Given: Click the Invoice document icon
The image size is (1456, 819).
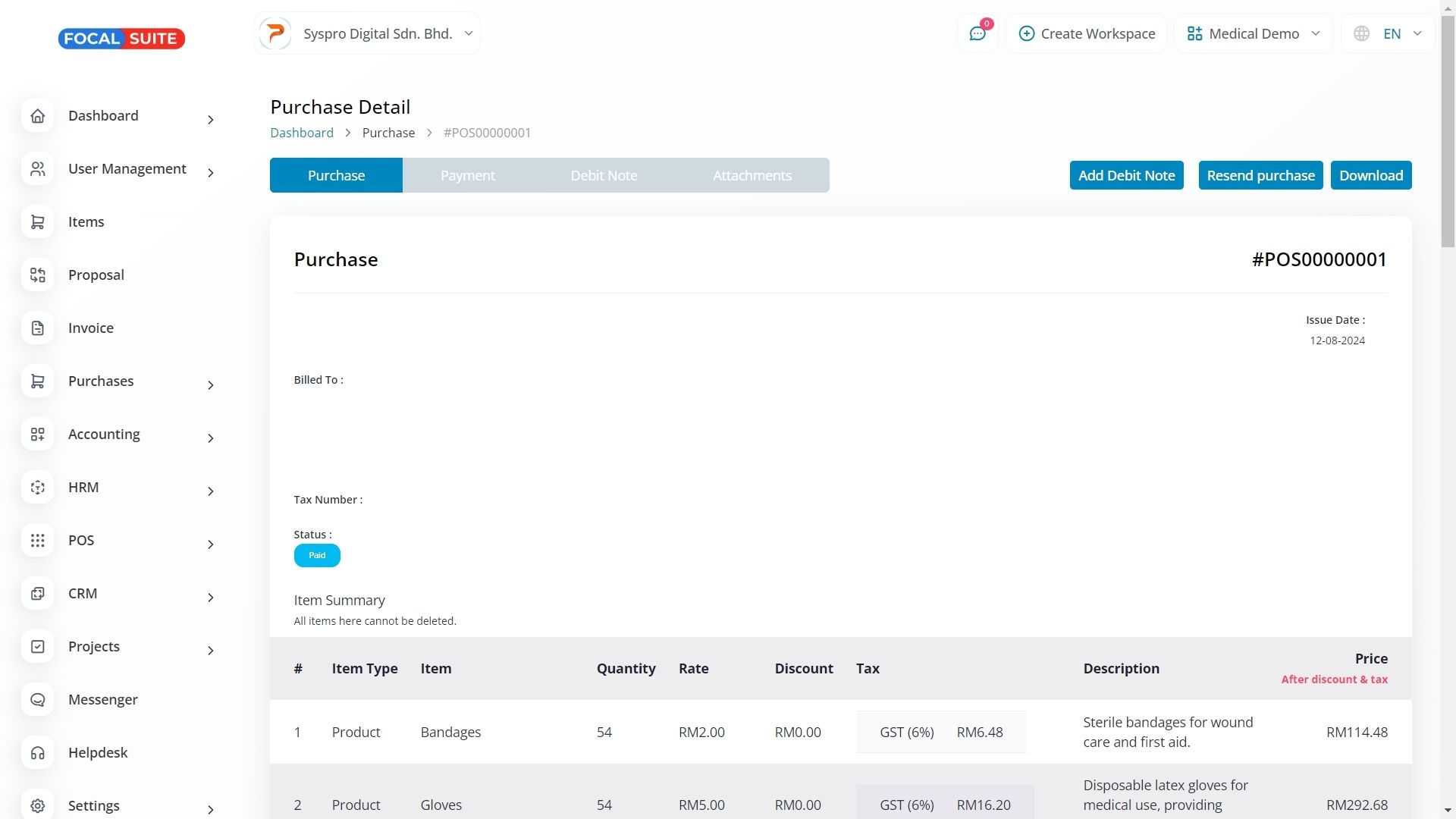Looking at the screenshot, I should (38, 328).
